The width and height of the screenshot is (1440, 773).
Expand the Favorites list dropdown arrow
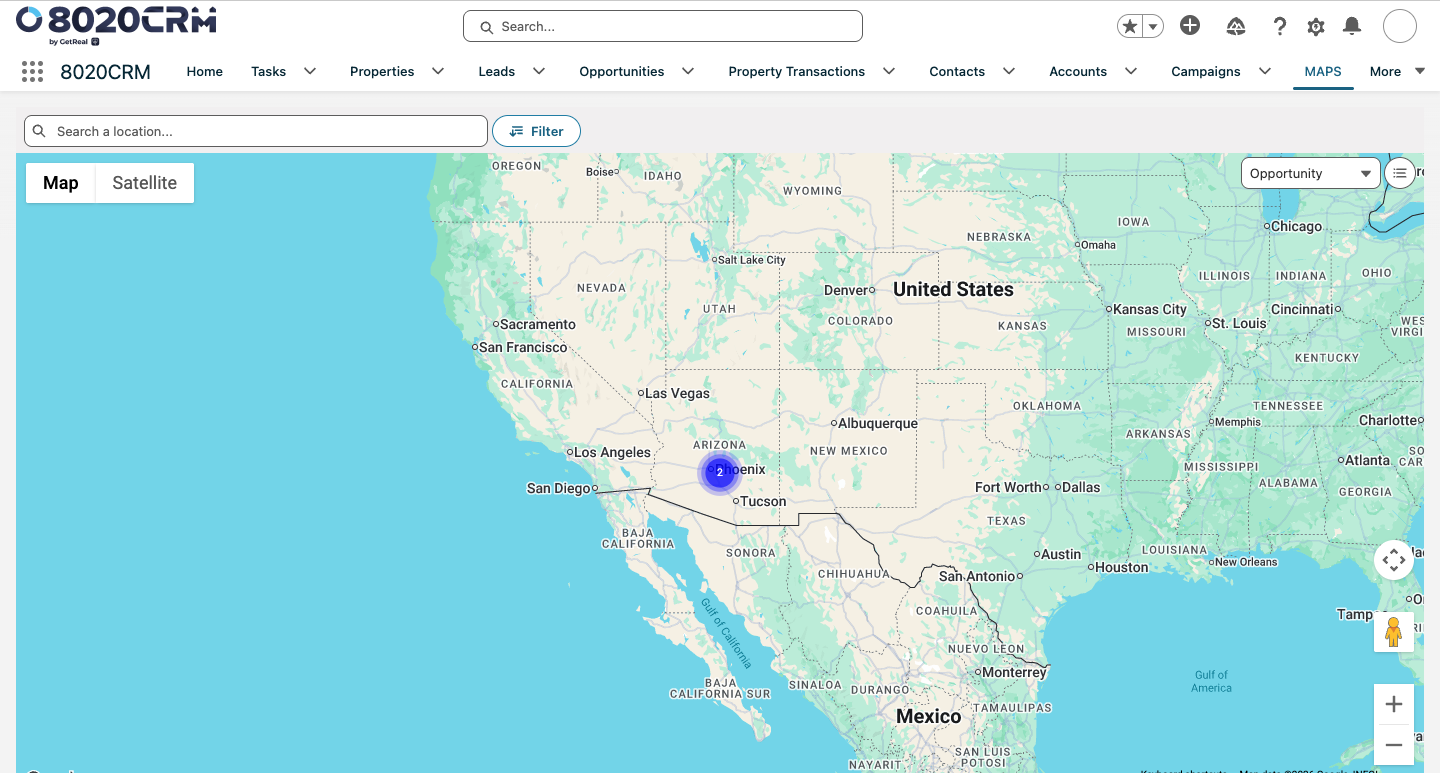(x=1153, y=27)
